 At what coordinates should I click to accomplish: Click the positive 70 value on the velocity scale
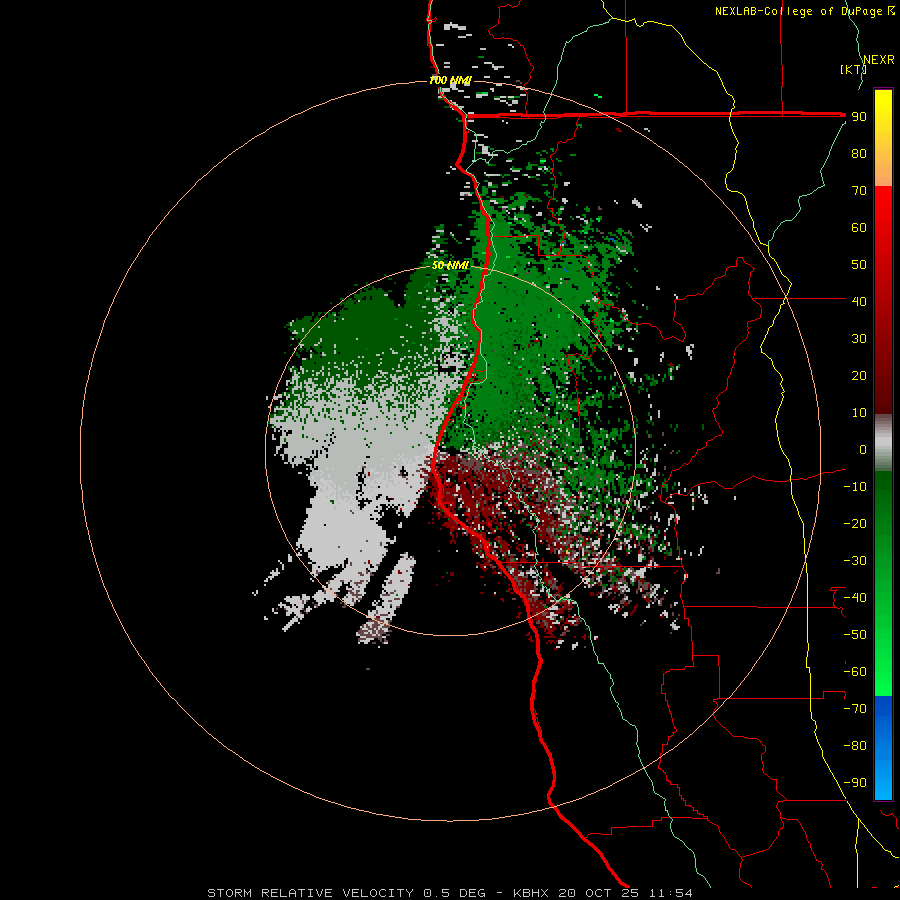pyautogui.click(x=859, y=191)
